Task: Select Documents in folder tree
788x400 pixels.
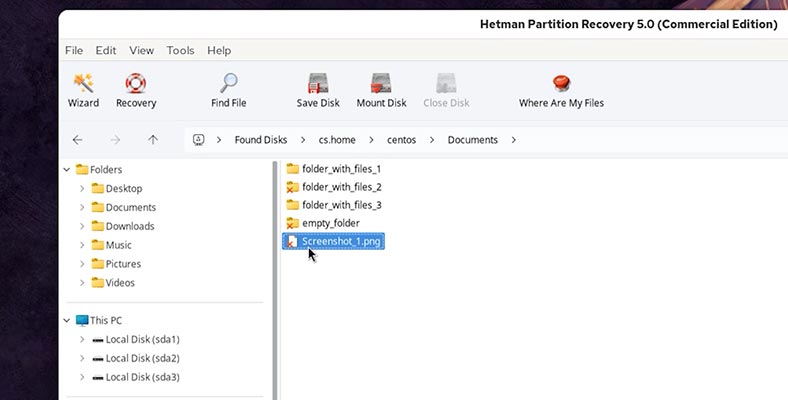Action: click(x=131, y=207)
